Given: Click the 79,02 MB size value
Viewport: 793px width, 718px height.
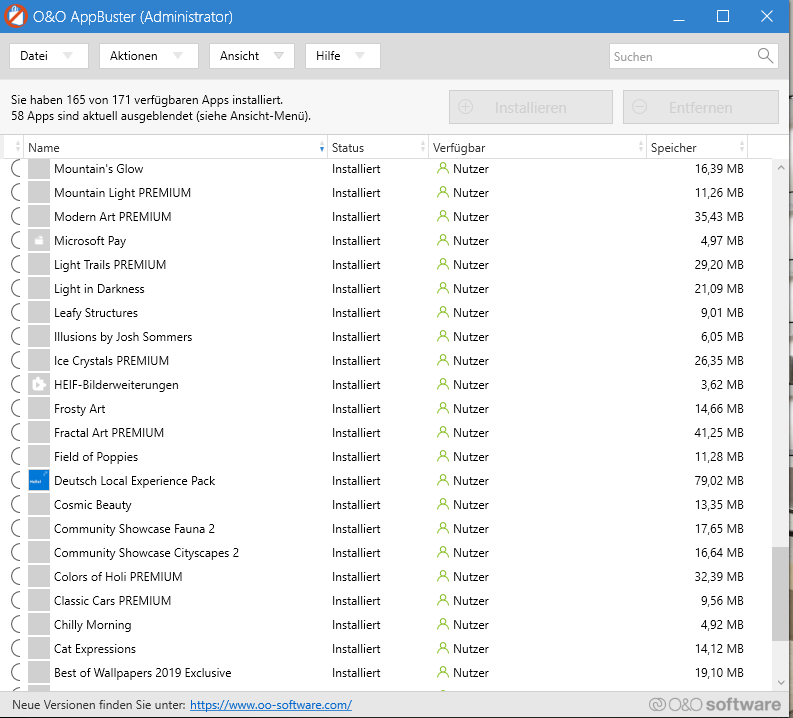Looking at the screenshot, I should [719, 481].
